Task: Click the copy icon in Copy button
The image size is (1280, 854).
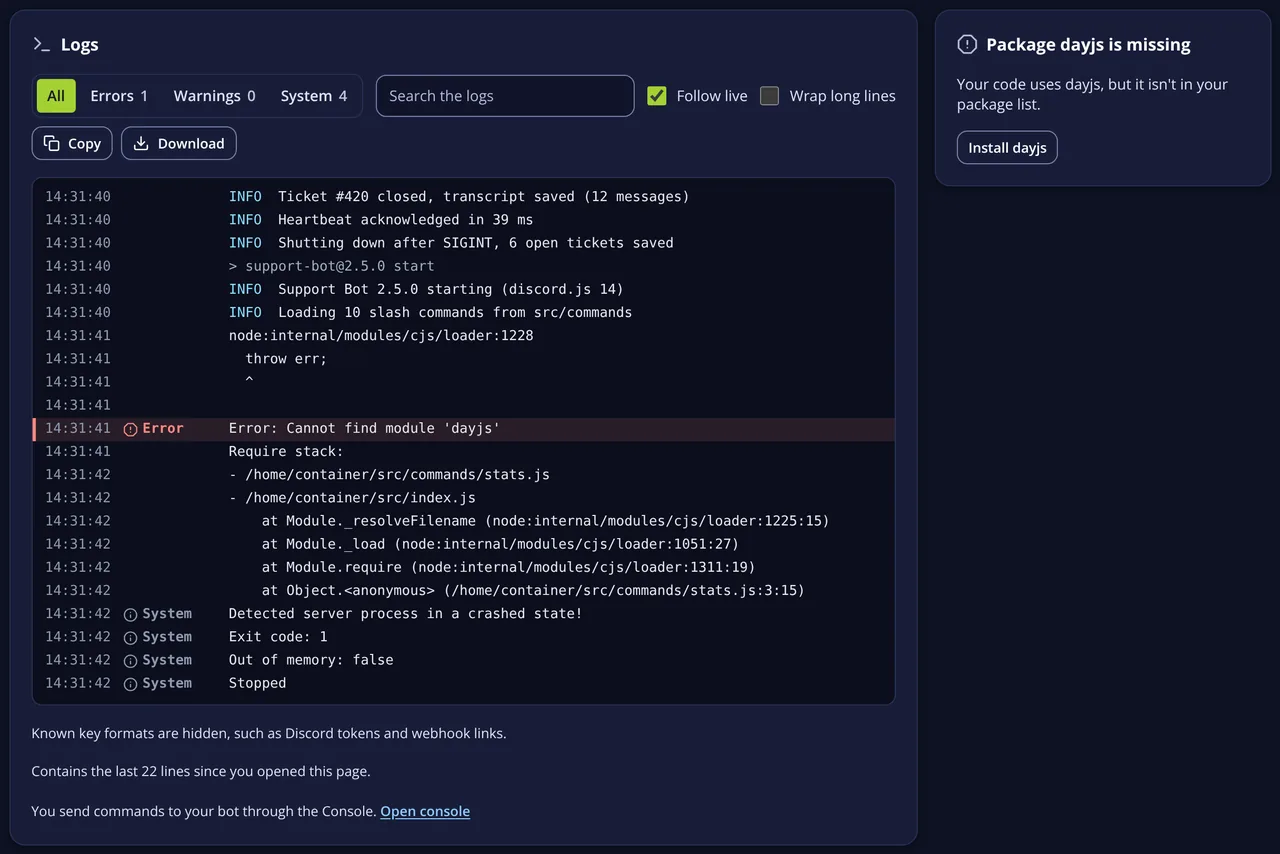Action: (52, 143)
